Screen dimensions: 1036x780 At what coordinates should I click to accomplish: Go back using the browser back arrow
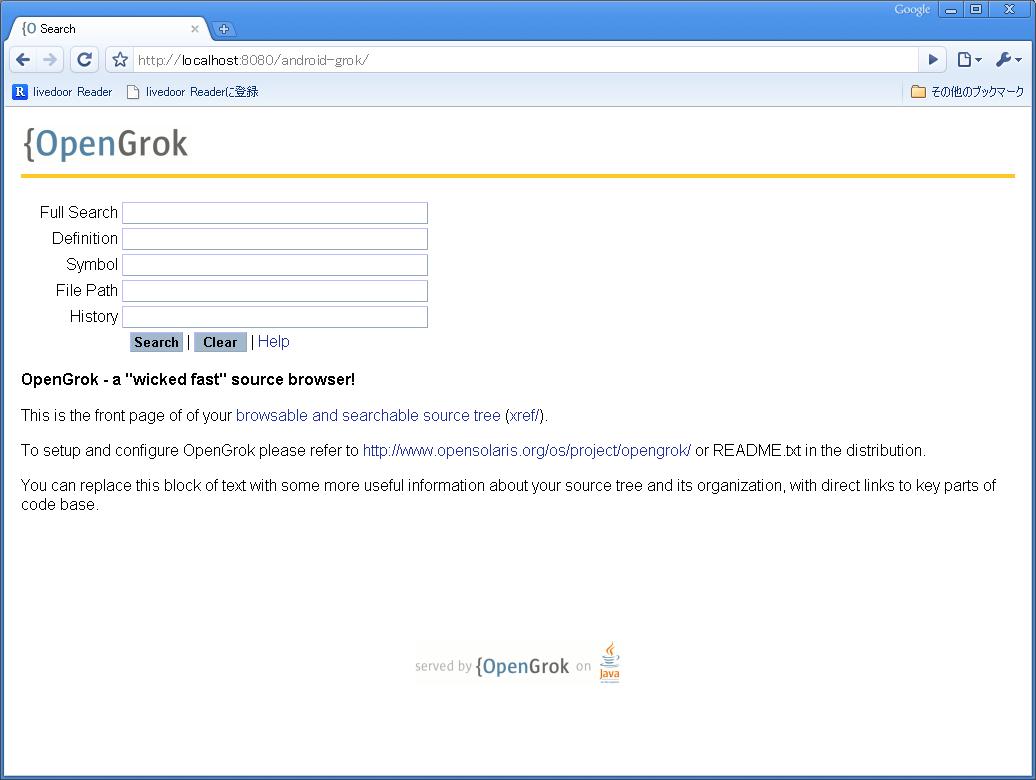pyautogui.click(x=23, y=60)
